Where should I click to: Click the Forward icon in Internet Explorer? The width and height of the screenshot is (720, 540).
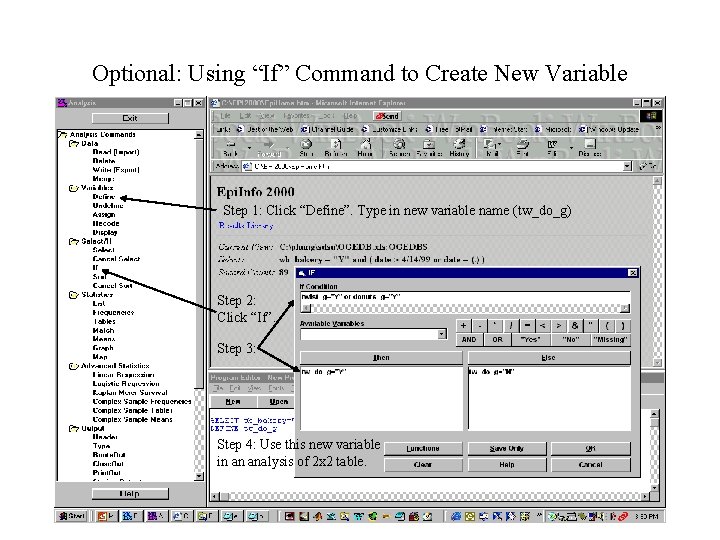[x=269, y=148]
